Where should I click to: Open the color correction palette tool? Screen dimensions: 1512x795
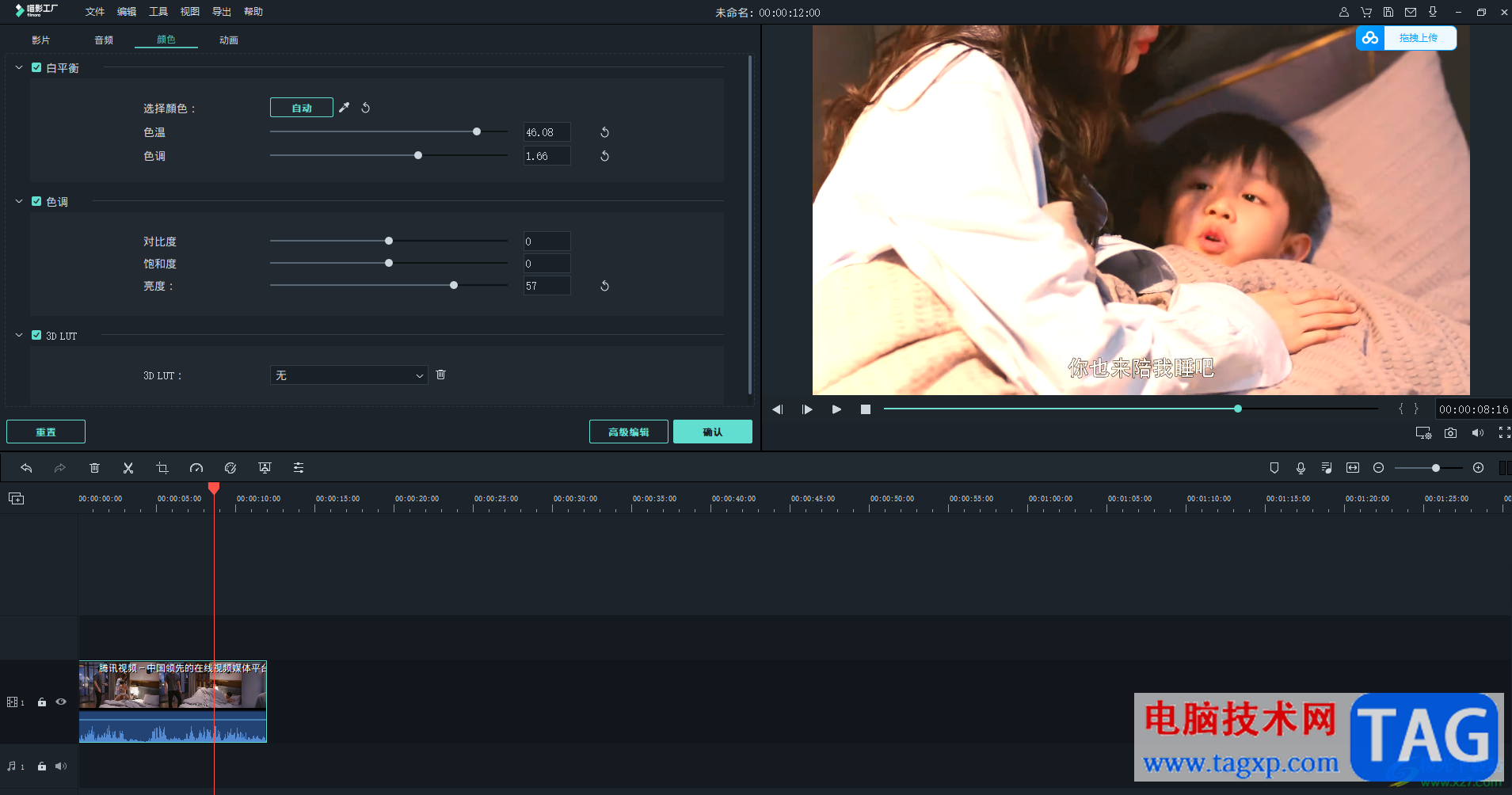click(x=230, y=468)
